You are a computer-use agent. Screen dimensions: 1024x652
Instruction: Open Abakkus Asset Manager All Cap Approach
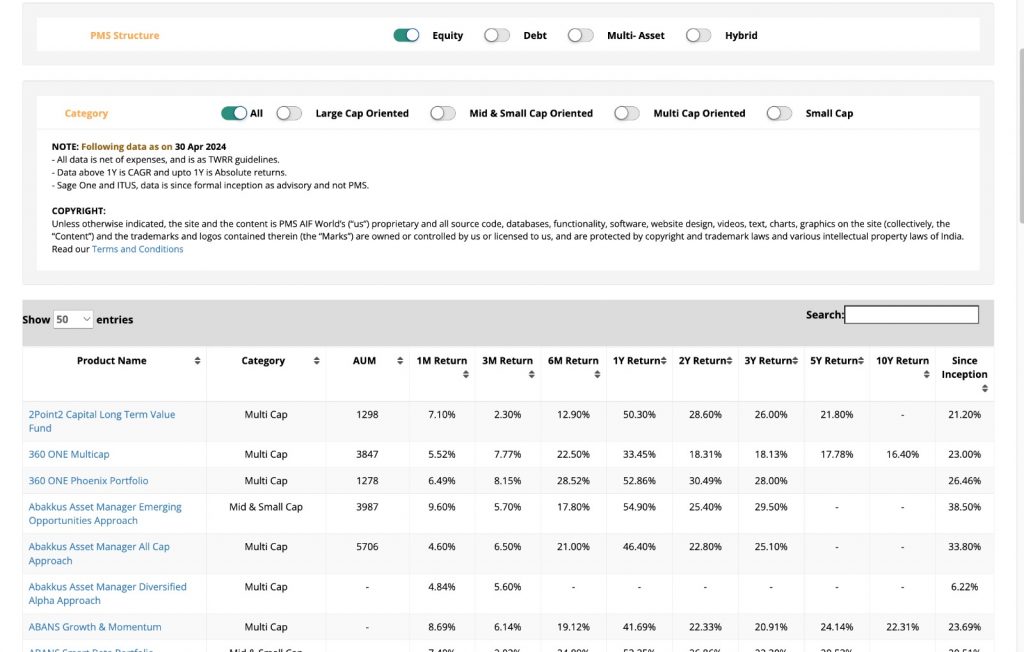[99, 553]
